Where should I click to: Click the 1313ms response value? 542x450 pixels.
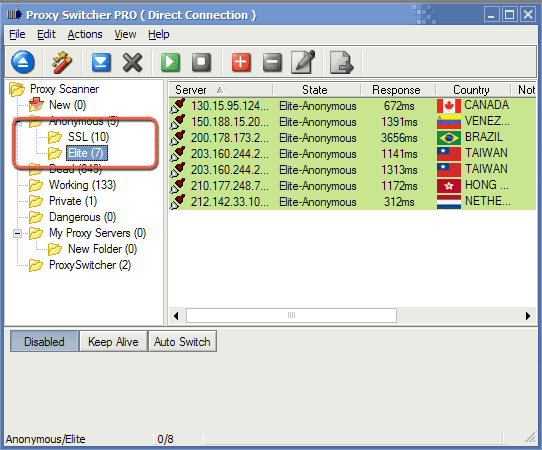tap(399, 170)
